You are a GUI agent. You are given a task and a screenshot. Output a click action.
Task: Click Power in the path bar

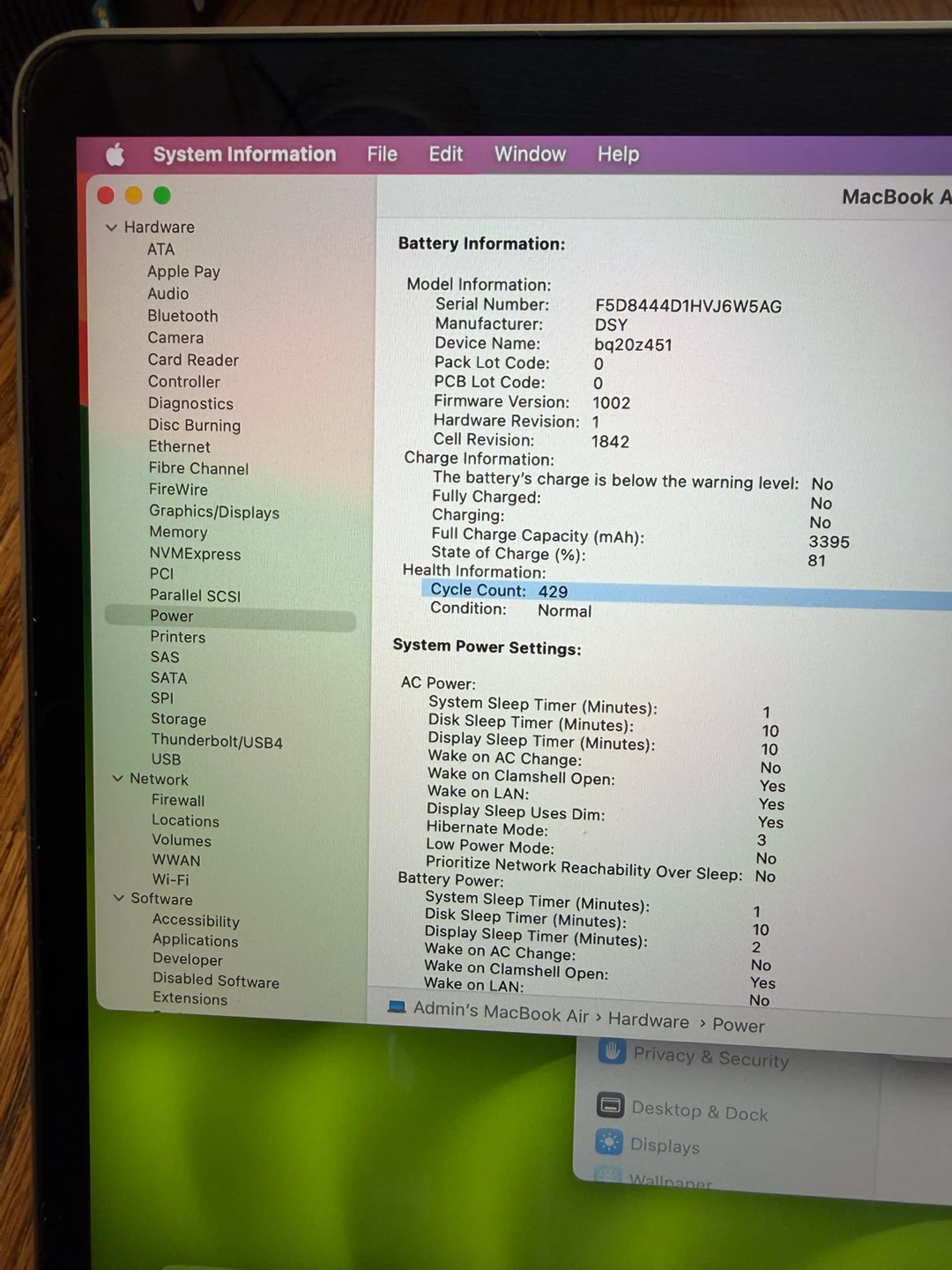pos(739,1025)
